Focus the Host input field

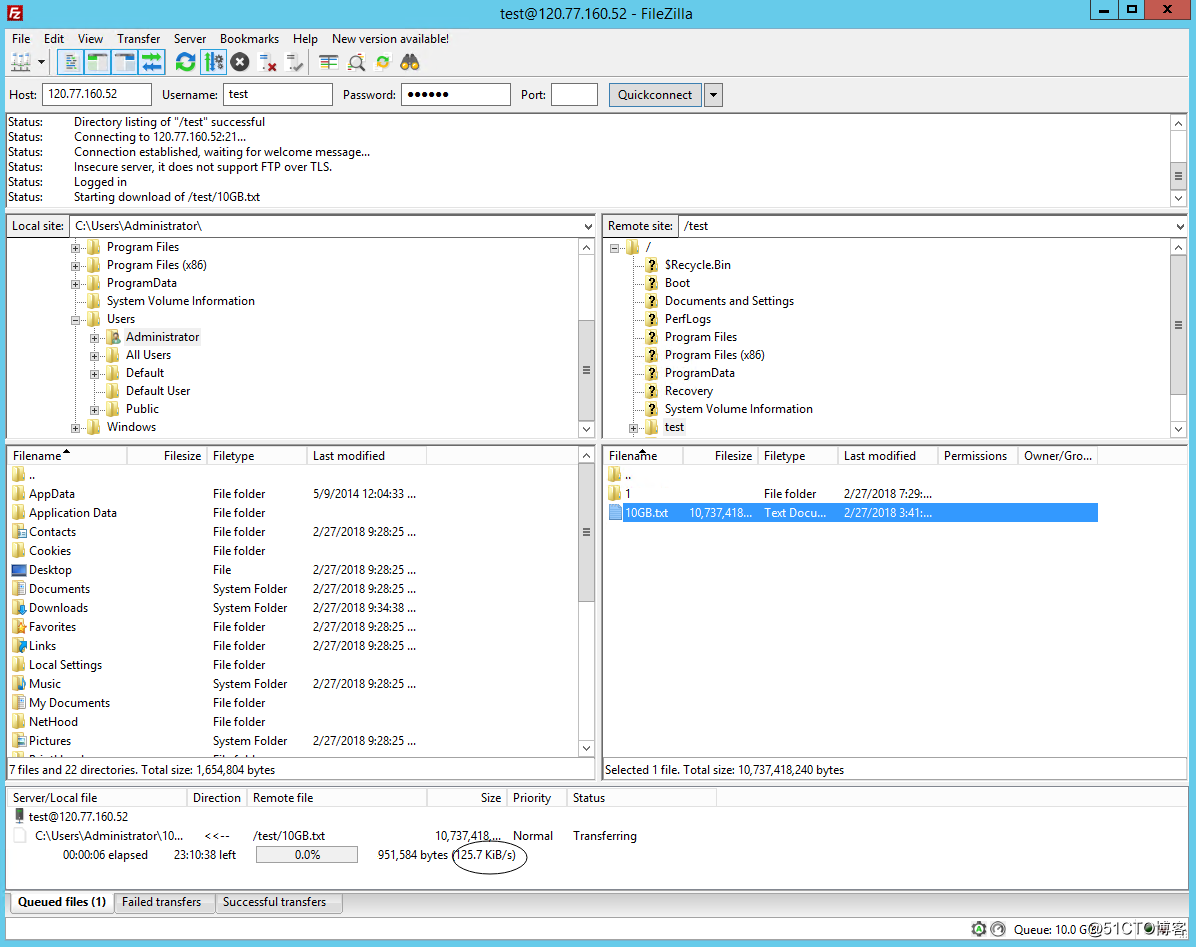point(97,95)
